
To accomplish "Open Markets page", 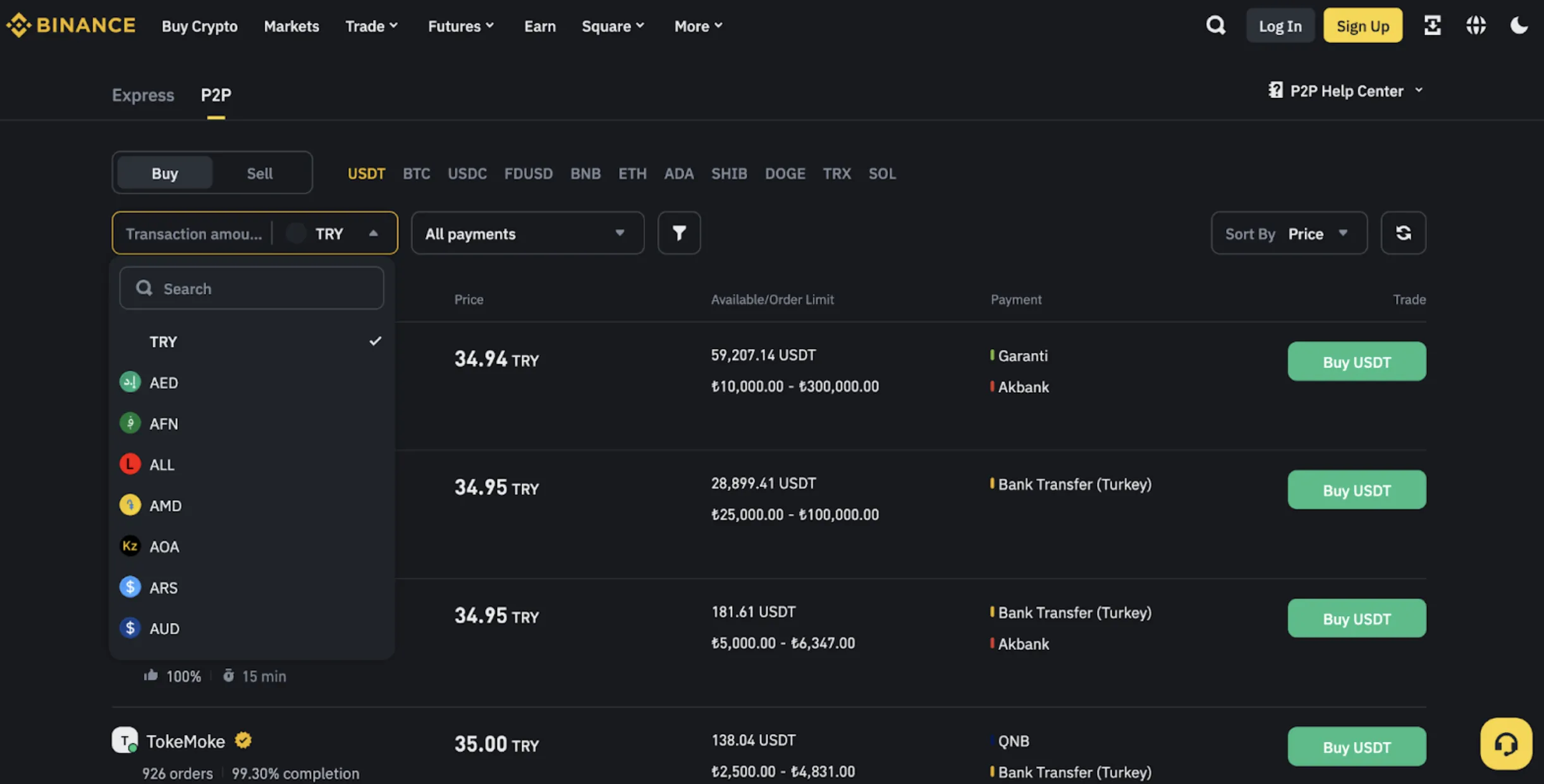I will click(291, 26).
